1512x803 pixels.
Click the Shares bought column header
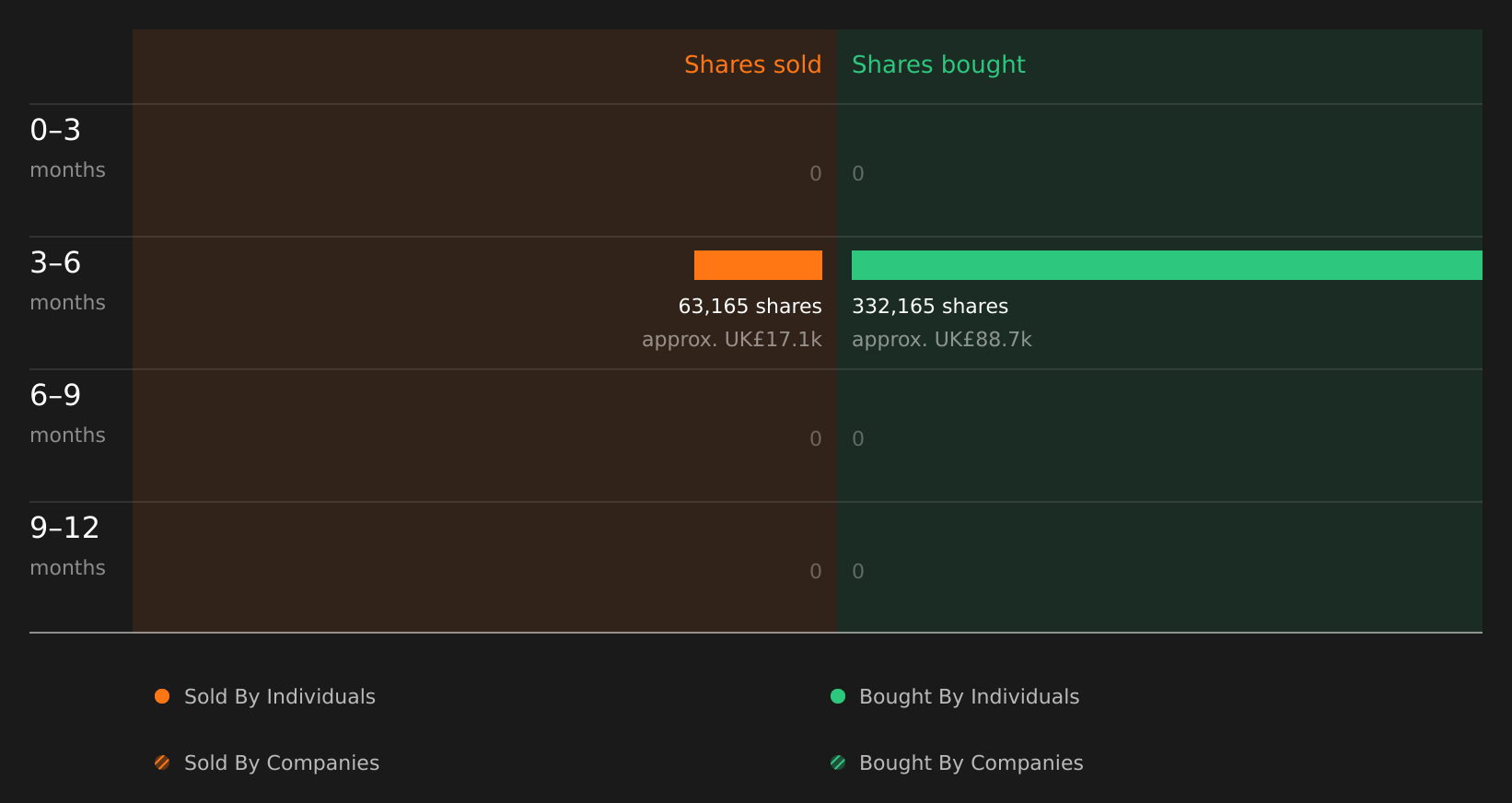click(938, 64)
